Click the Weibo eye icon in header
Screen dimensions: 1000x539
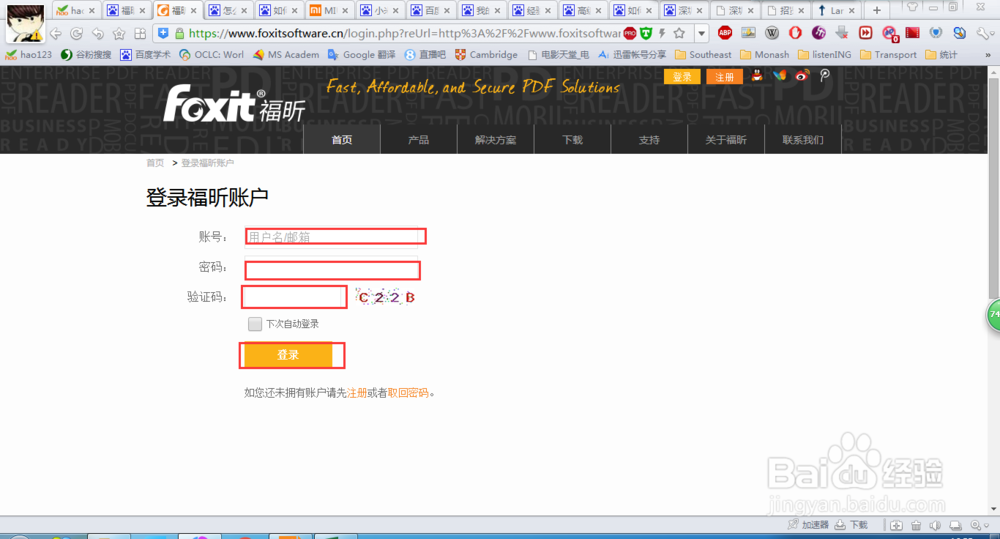(802, 76)
